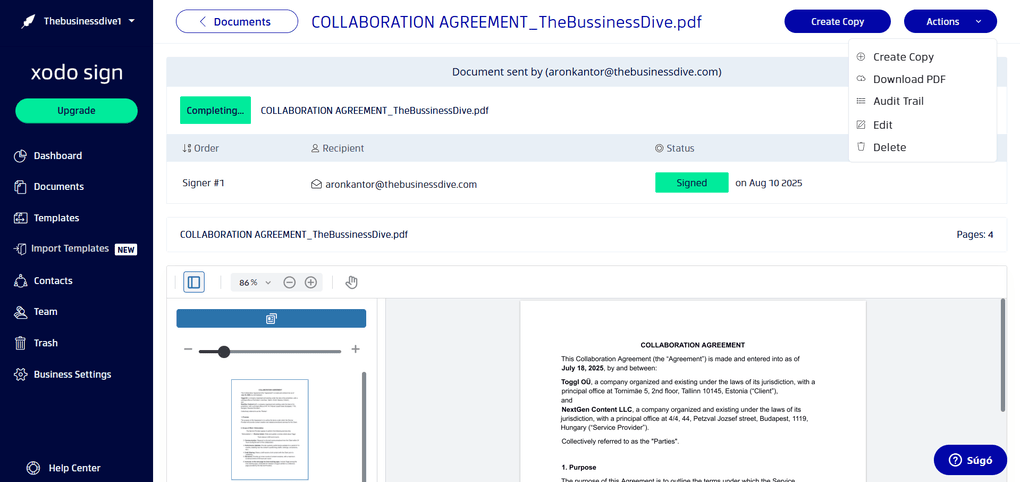Image resolution: width=1020 pixels, height=482 pixels.
Task: Open Dashboard from the sidebar
Action: point(58,155)
